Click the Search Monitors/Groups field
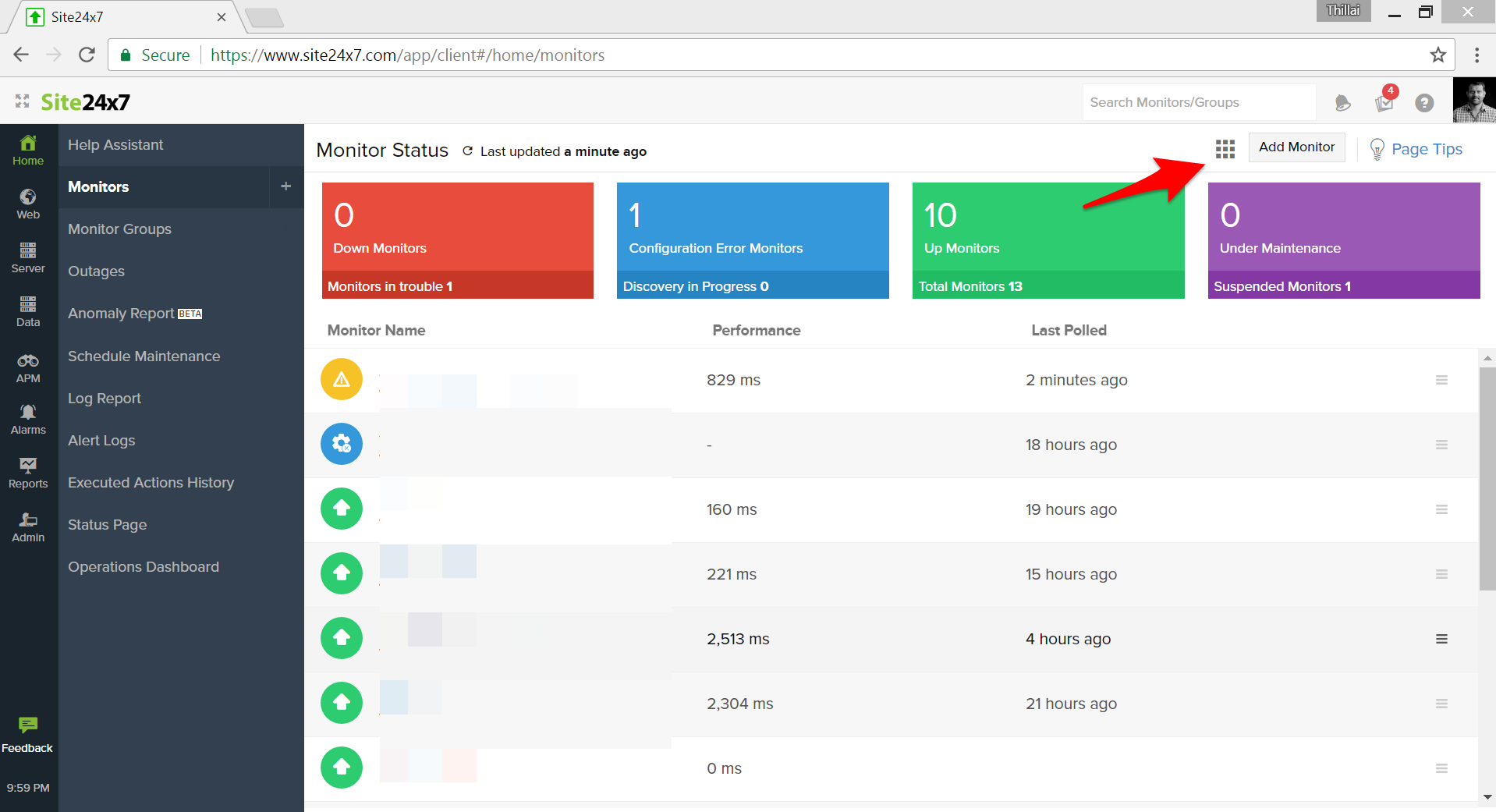This screenshot has height=812, width=1496. [1197, 102]
